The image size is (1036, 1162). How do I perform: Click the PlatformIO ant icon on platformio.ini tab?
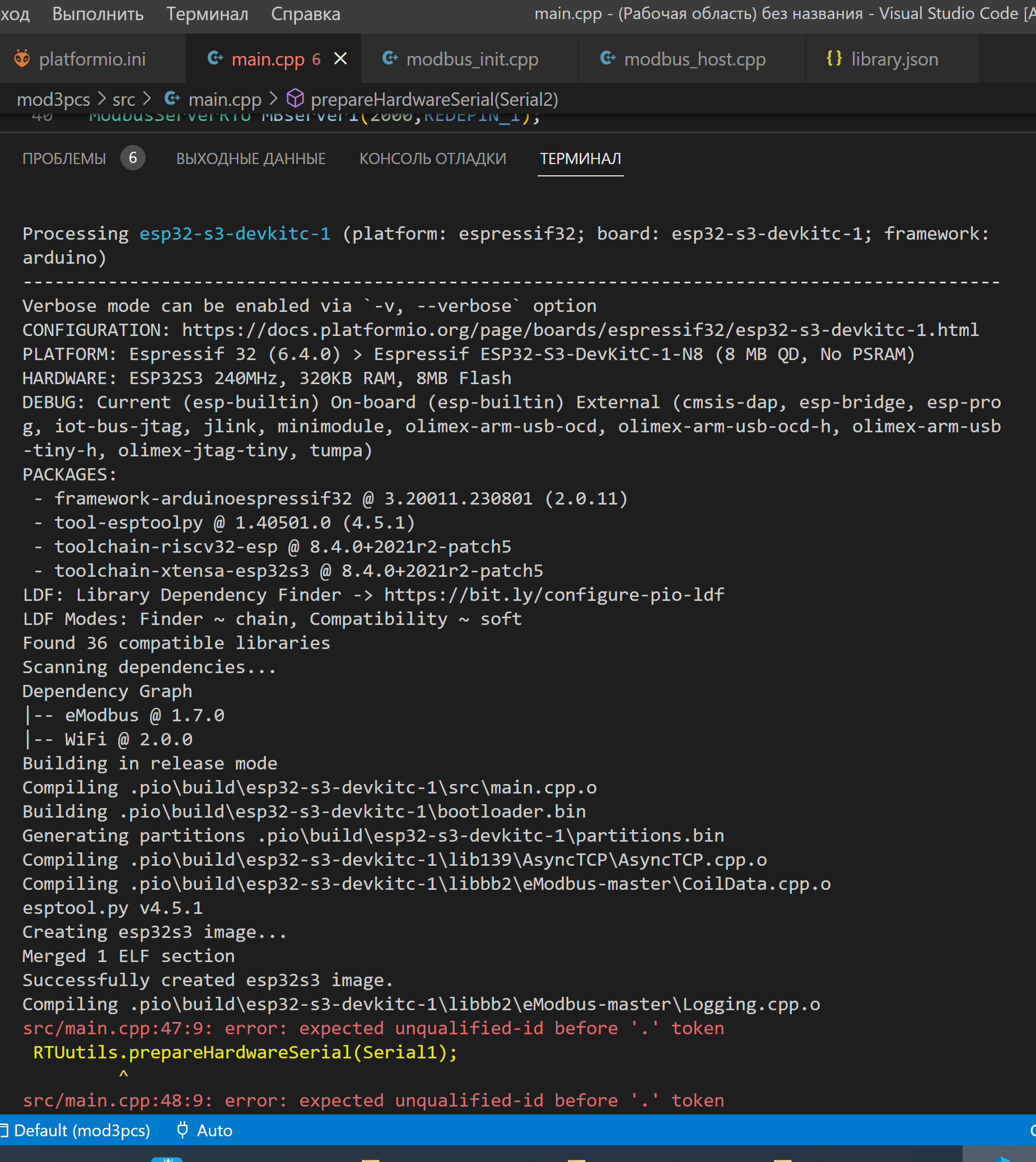[x=22, y=58]
